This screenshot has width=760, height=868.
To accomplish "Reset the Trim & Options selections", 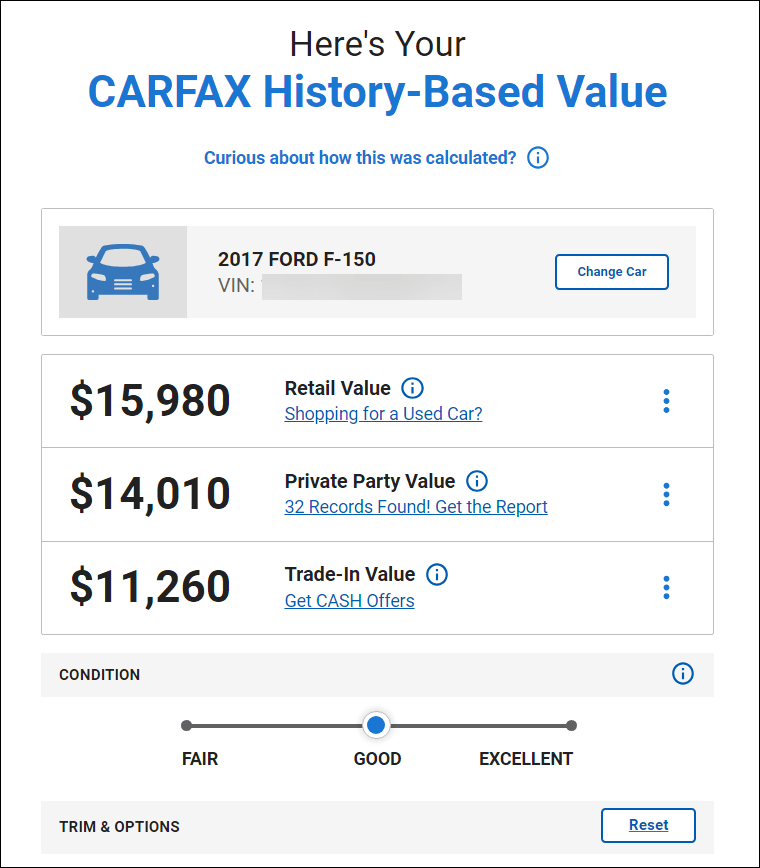I will tap(648, 825).
